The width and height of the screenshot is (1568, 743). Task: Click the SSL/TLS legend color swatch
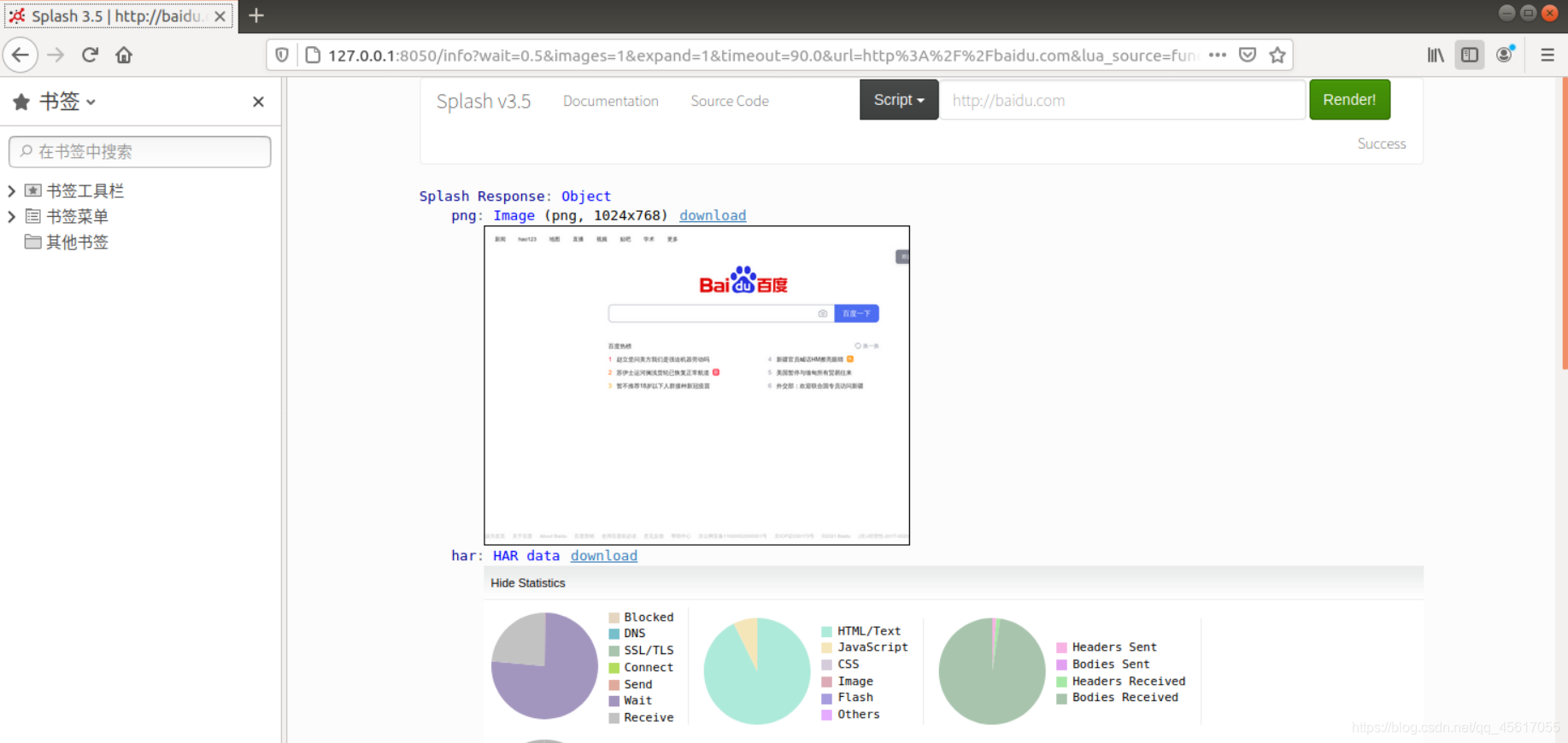[x=614, y=651]
